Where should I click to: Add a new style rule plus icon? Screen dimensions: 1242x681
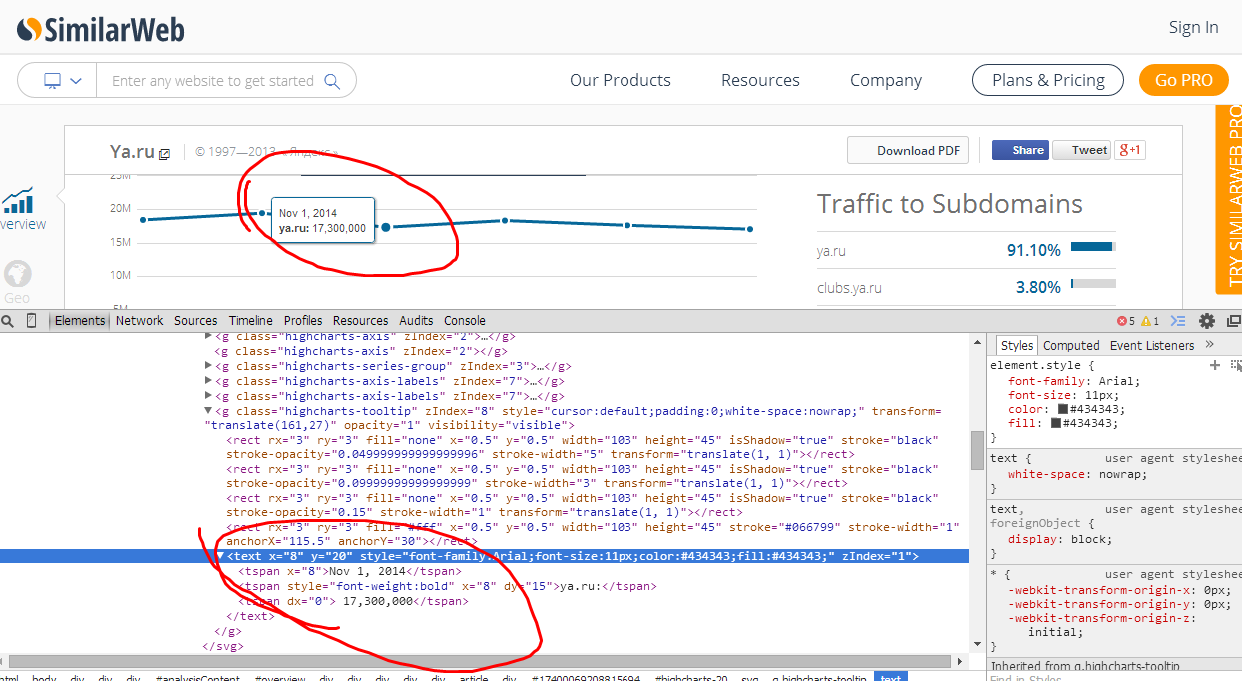[1215, 366]
